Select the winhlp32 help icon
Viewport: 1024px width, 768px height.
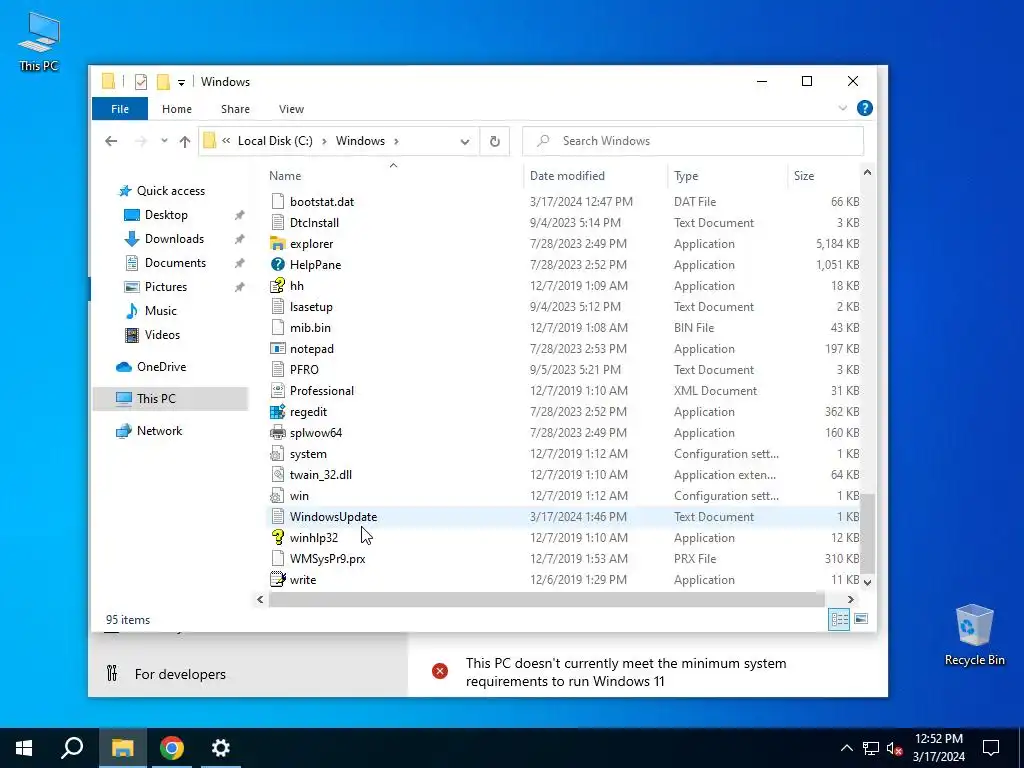(278, 537)
